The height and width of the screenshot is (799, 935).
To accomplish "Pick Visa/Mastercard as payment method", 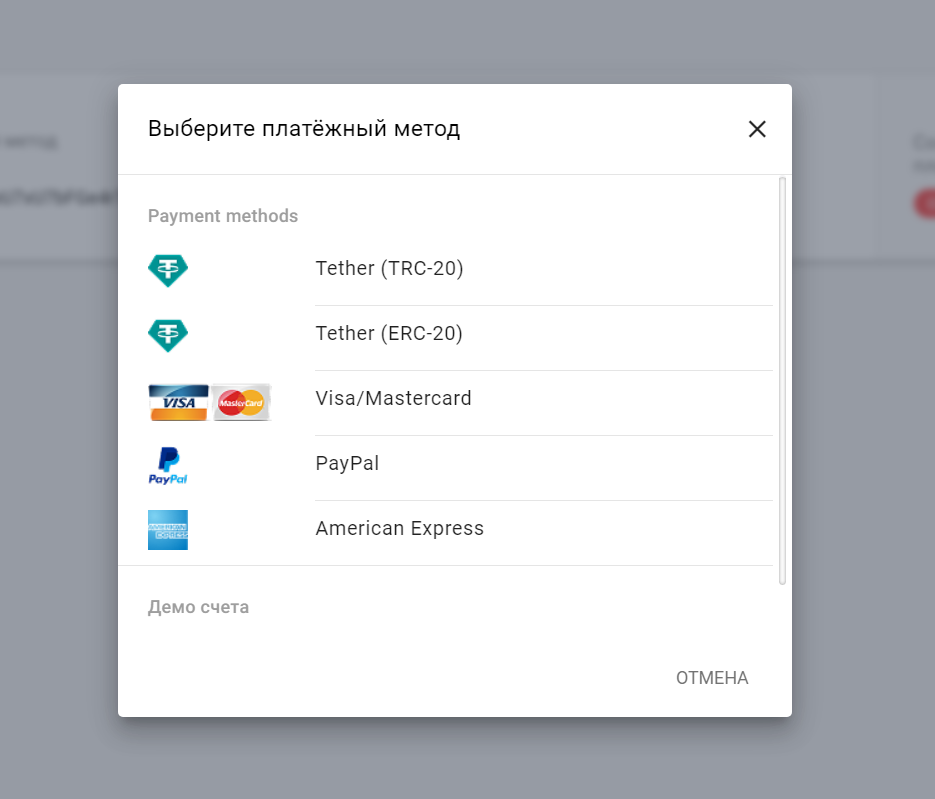I will [393, 399].
